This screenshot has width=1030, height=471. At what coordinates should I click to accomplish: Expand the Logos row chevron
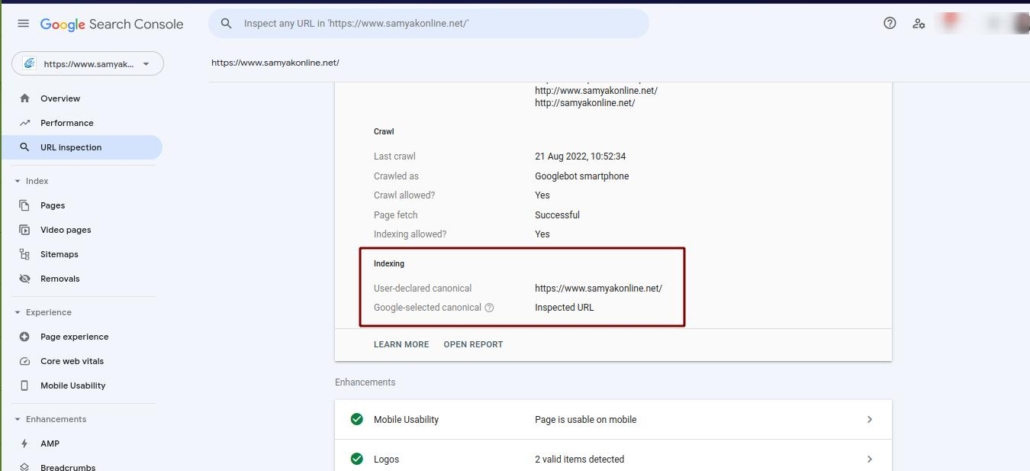pos(870,459)
